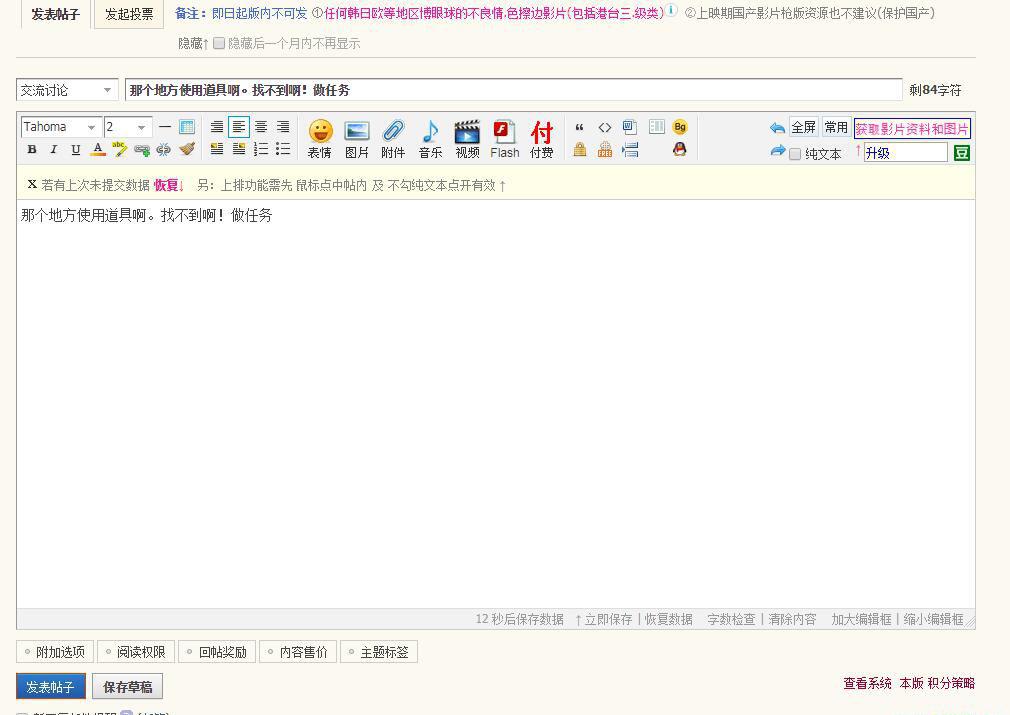The height and width of the screenshot is (715, 1010).
Task: Expand the 主题标签 section
Action: pos(379,652)
